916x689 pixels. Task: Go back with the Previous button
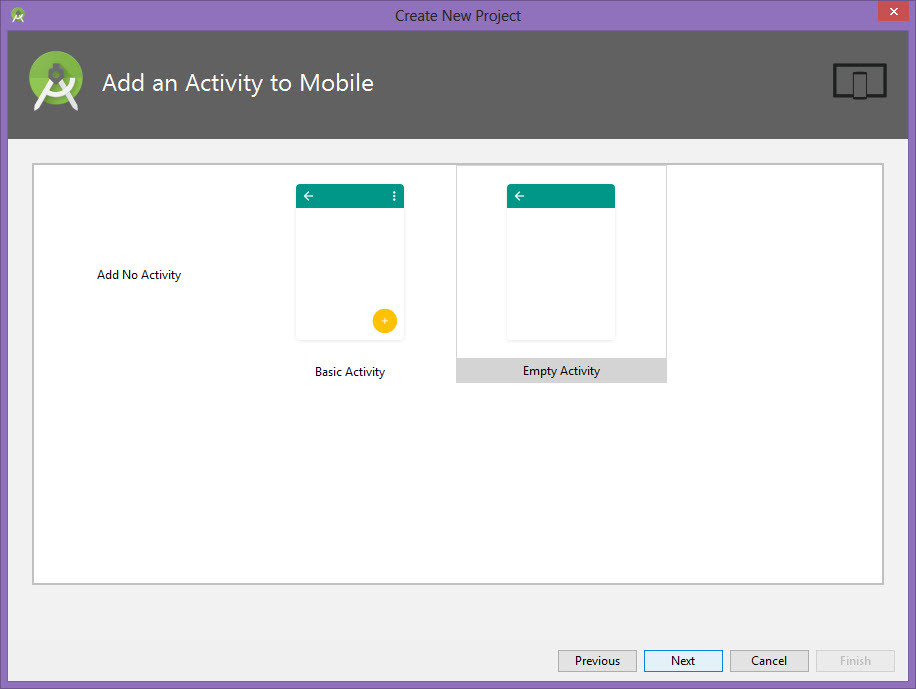pyautogui.click(x=597, y=661)
